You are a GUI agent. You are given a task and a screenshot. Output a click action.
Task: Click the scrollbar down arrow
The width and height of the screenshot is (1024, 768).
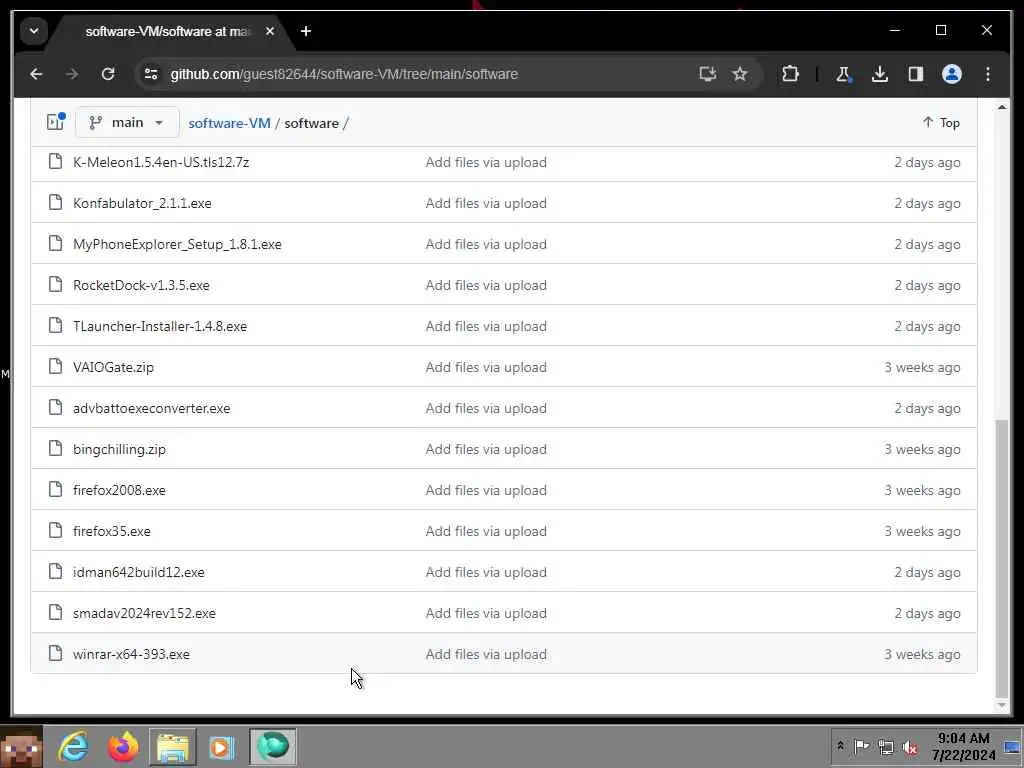pyautogui.click(x=1002, y=705)
